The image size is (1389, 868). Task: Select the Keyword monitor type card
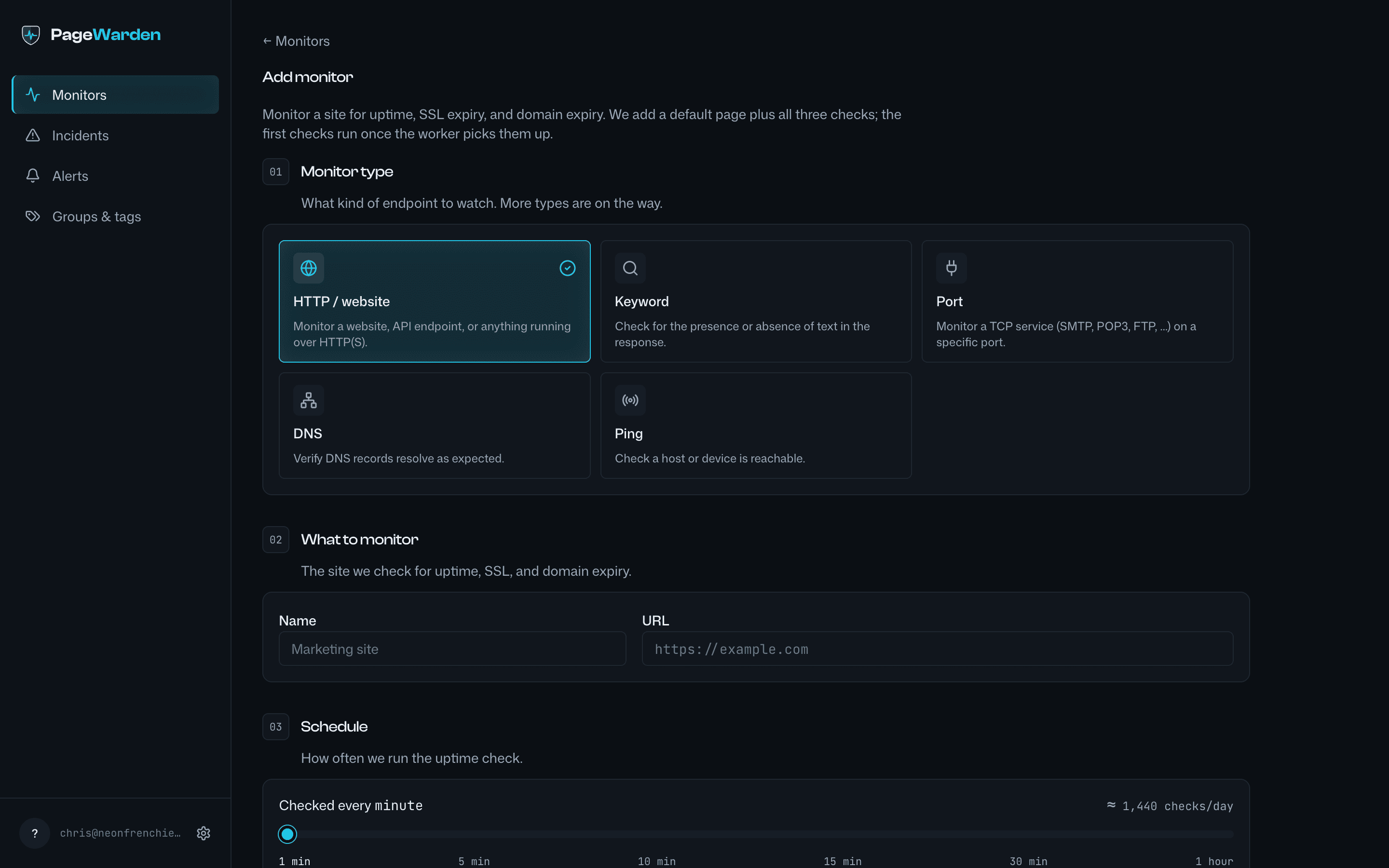coord(756,301)
